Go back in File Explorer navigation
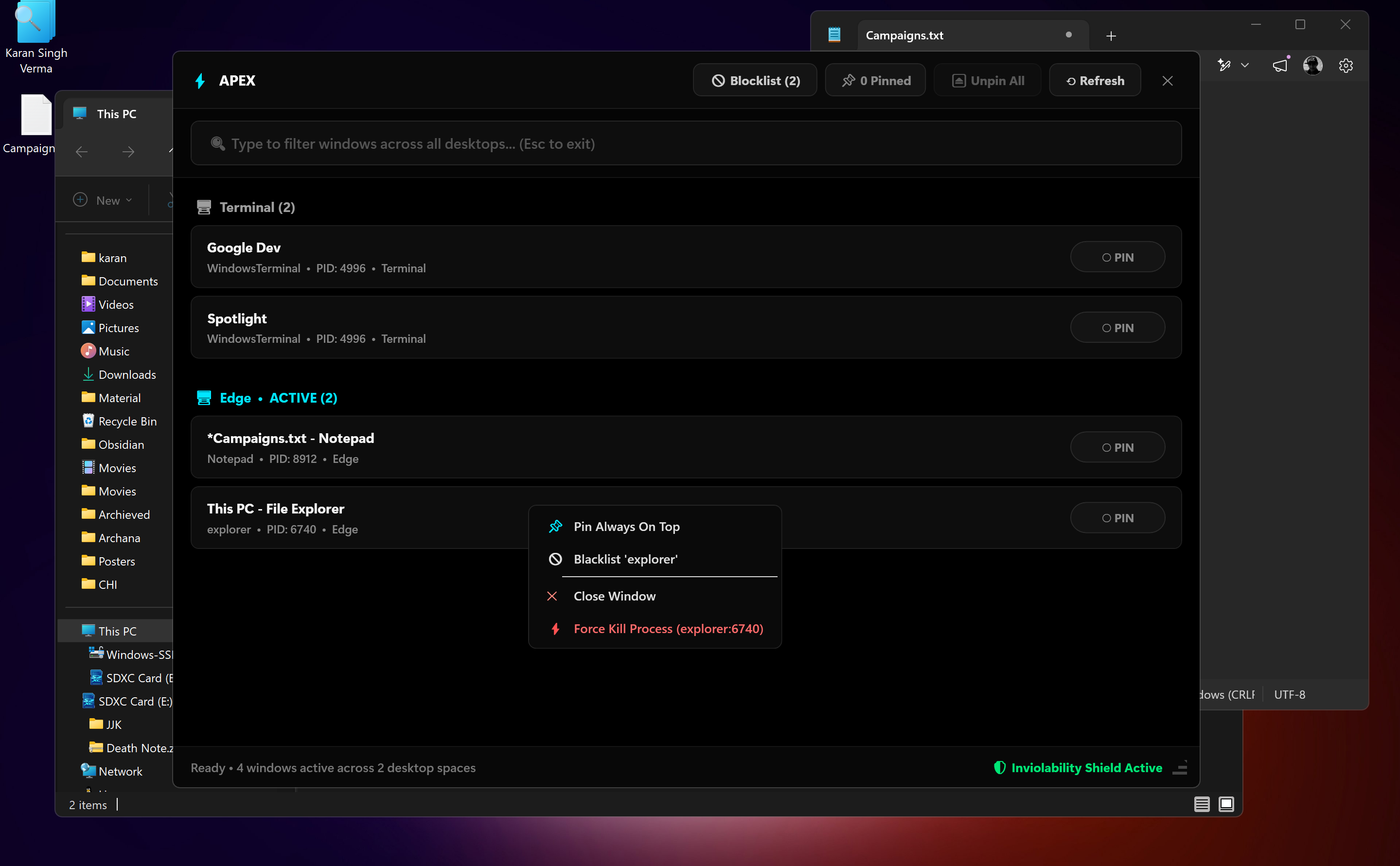 82,152
